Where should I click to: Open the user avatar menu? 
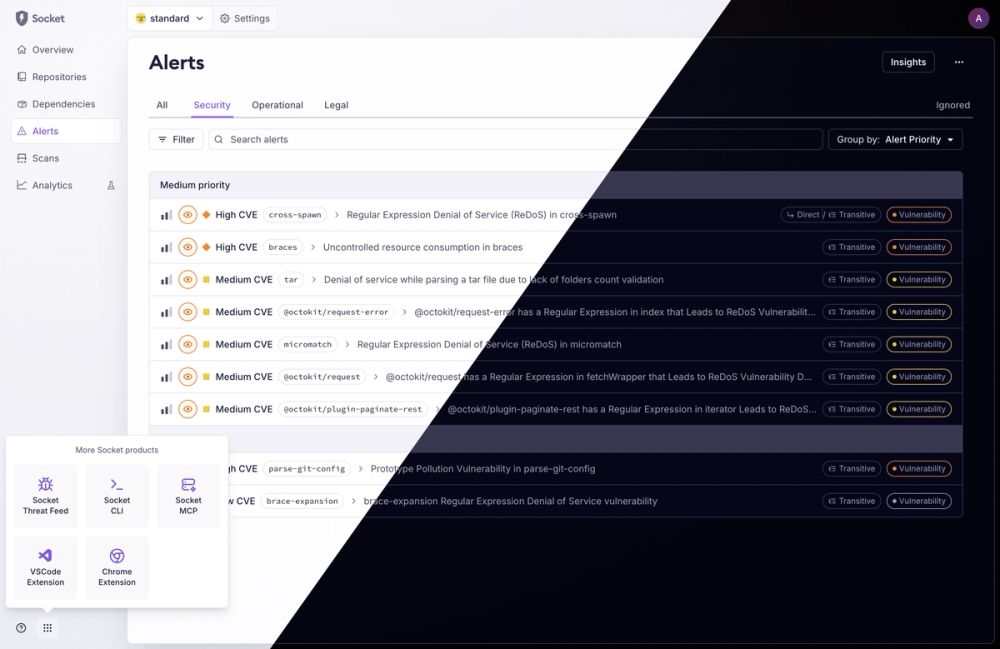click(x=978, y=18)
